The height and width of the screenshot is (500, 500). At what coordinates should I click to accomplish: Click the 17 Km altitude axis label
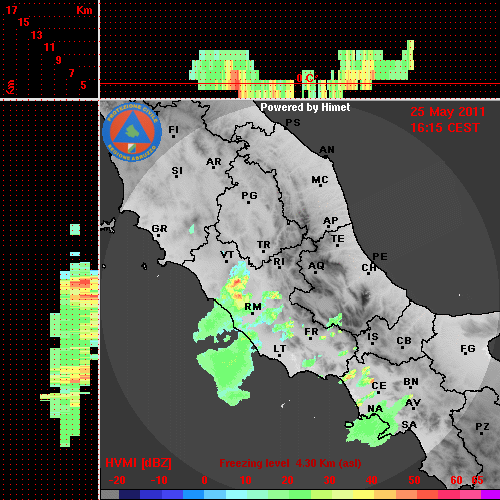12,10
